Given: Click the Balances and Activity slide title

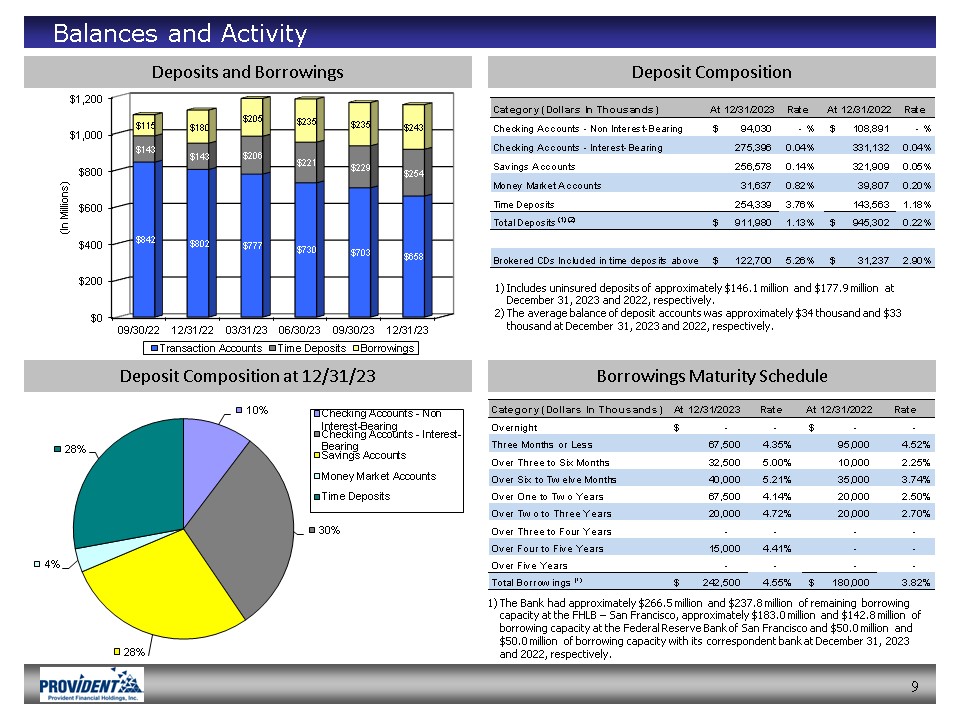Looking at the screenshot, I should pos(180,34).
